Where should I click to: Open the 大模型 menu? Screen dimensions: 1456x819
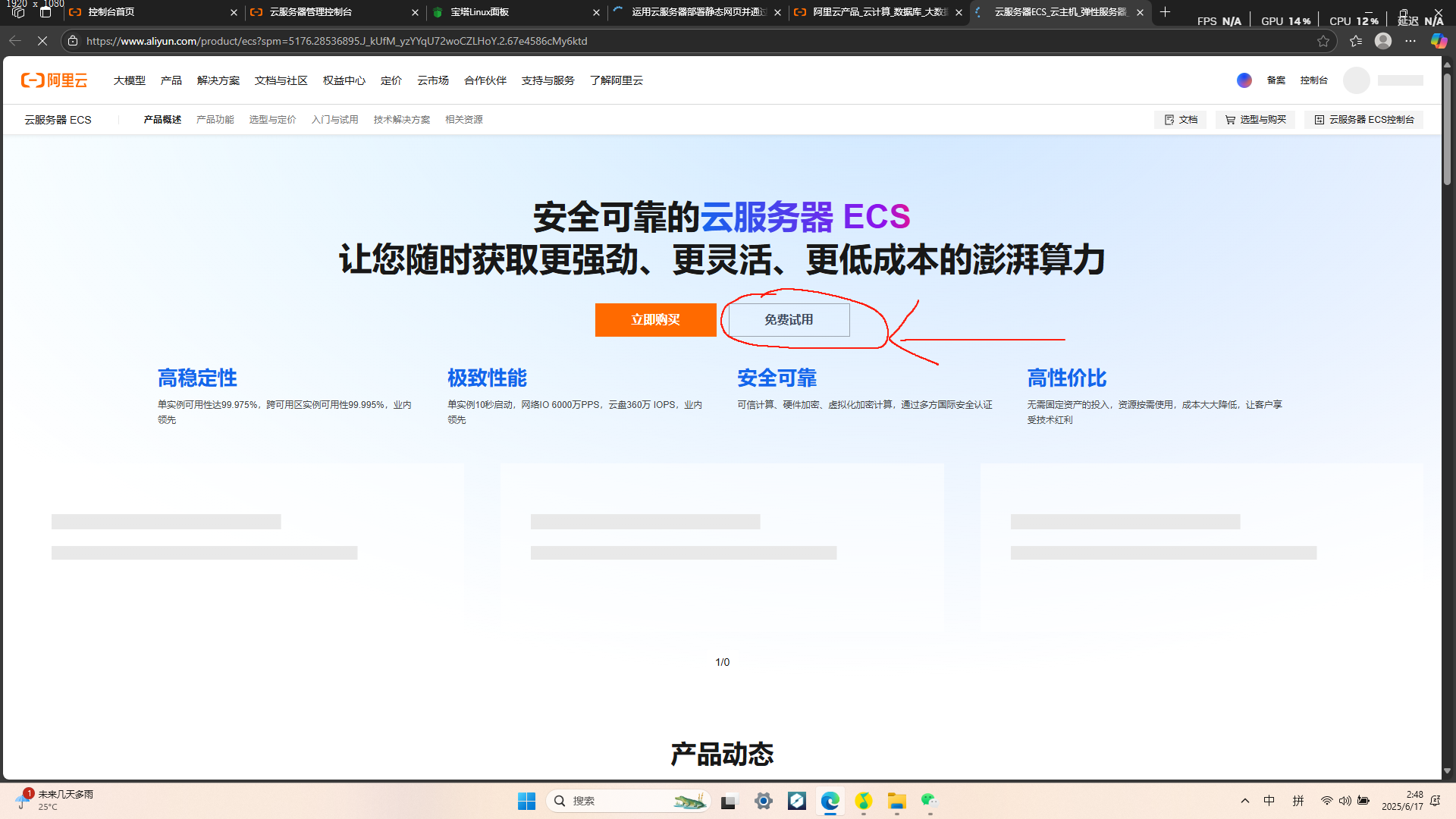click(129, 80)
